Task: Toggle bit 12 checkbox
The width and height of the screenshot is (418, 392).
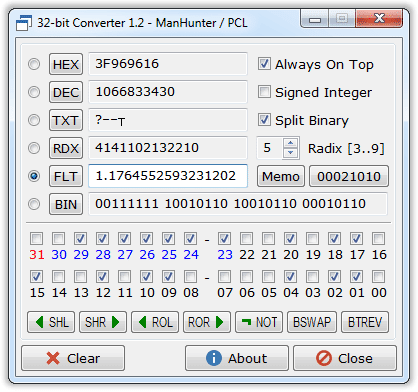Action: 103,277
